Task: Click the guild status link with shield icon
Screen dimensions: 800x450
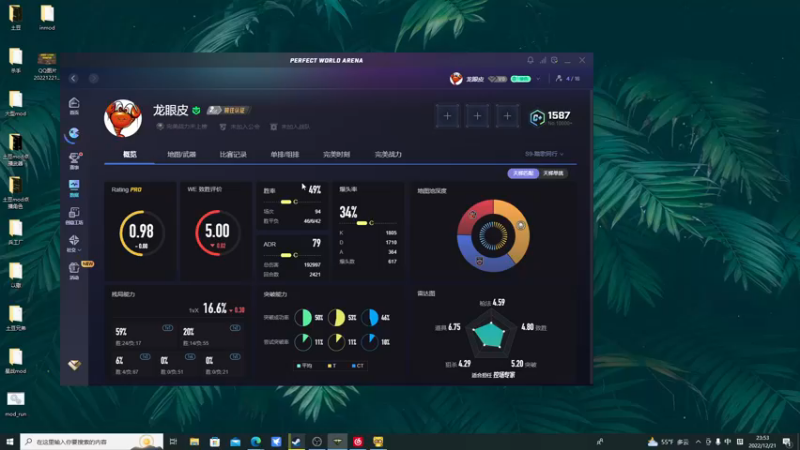Action: [240, 127]
